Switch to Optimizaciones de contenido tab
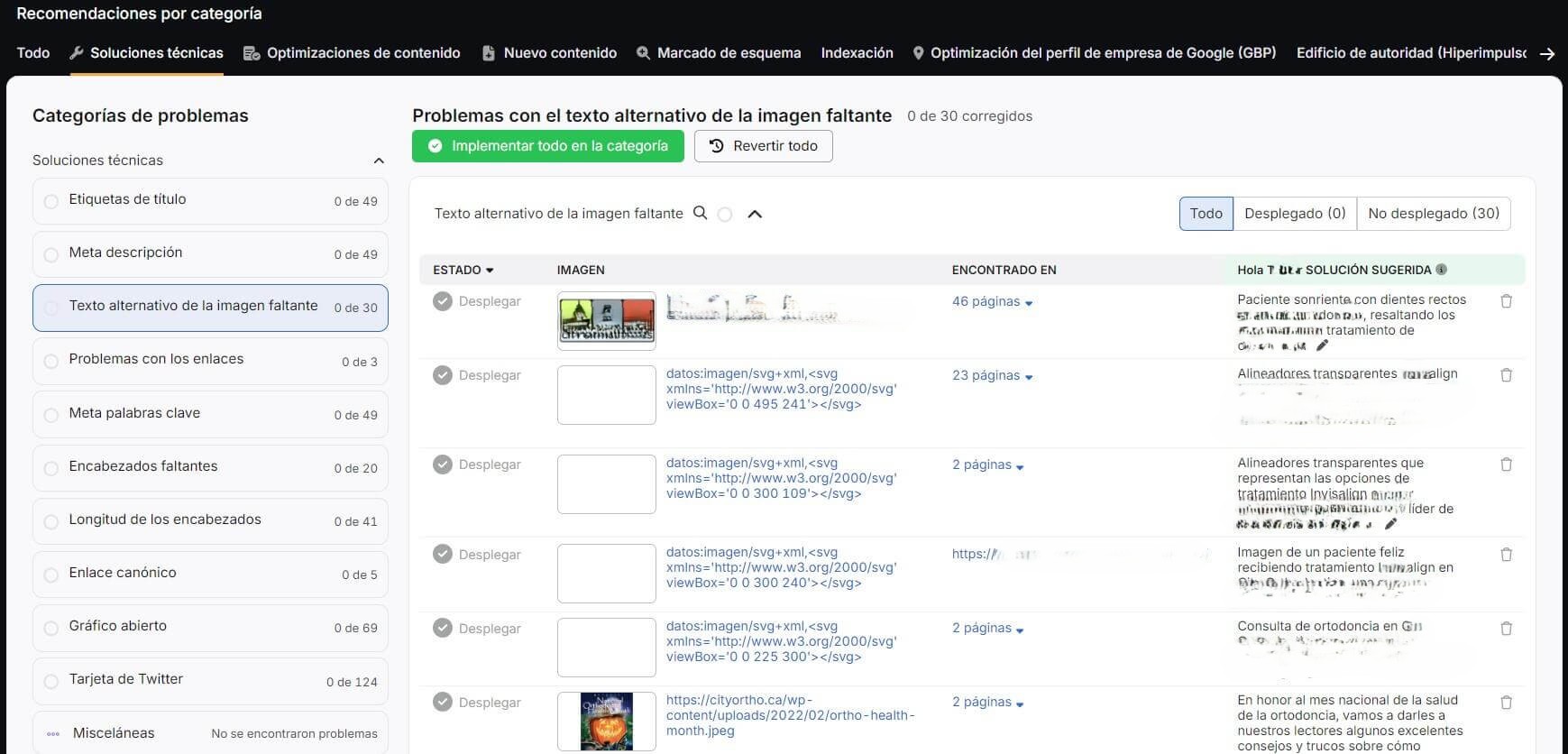1568x754 pixels. 353,53
